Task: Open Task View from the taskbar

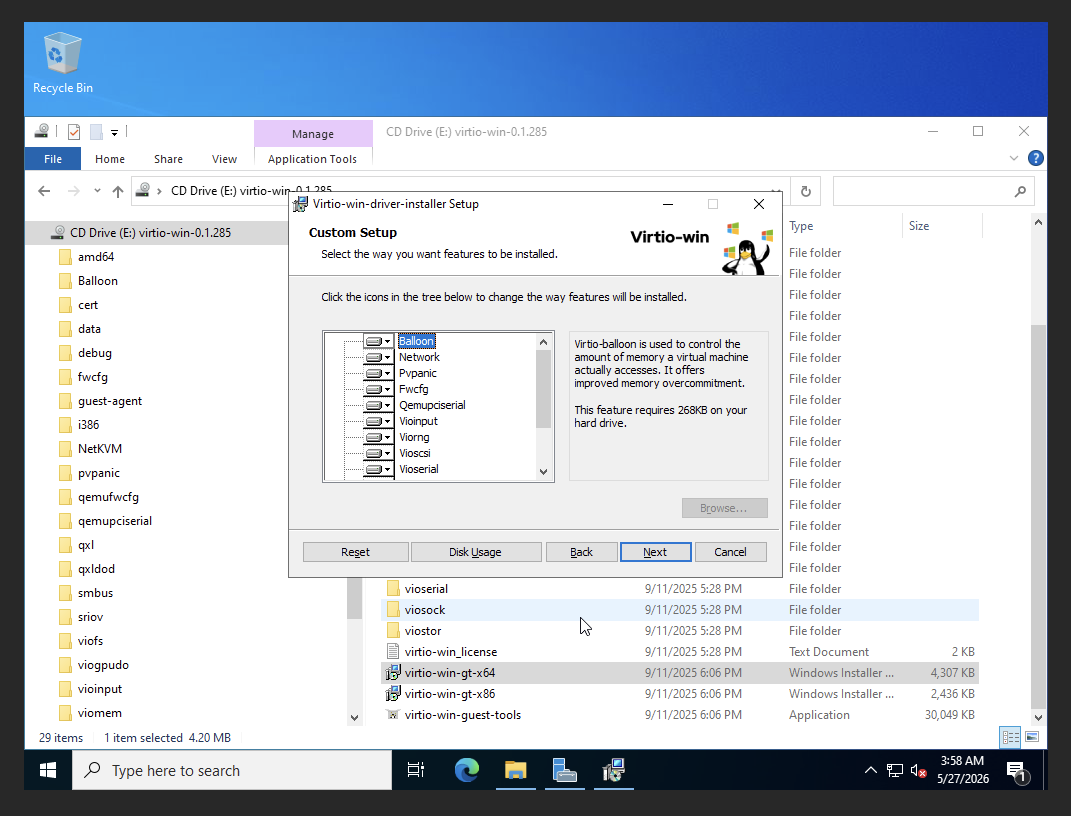Action: click(x=415, y=770)
